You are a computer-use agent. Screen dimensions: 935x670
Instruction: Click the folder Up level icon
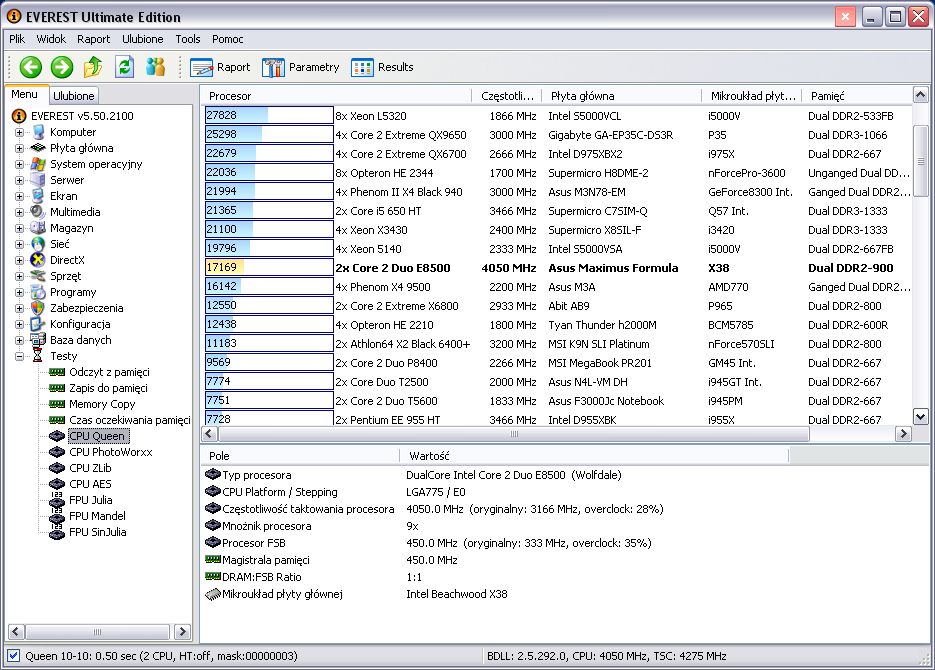pos(93,67)
